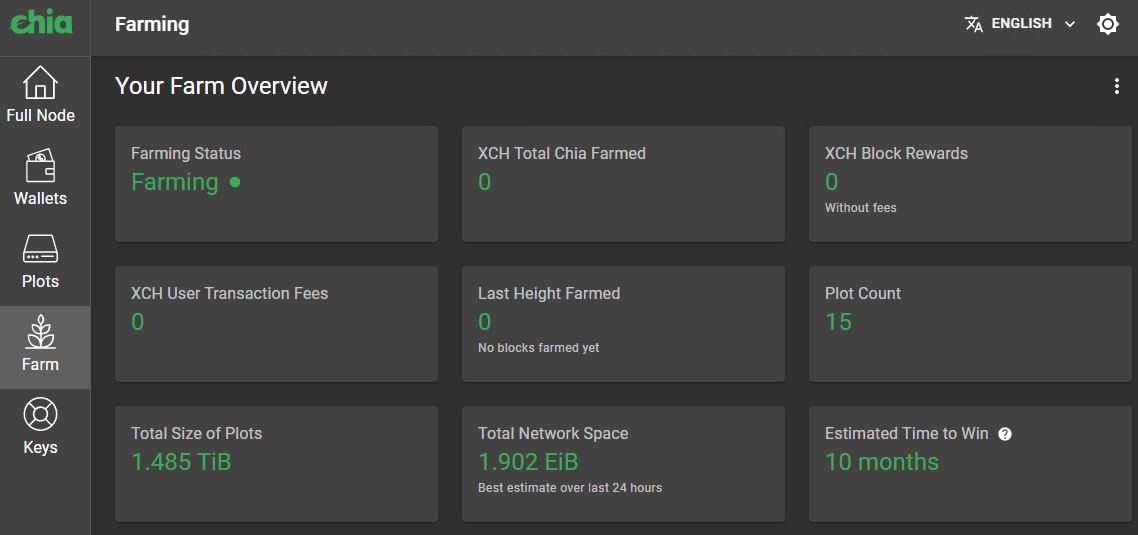
Task: Open the Plots section
Action: coord(40,261)
